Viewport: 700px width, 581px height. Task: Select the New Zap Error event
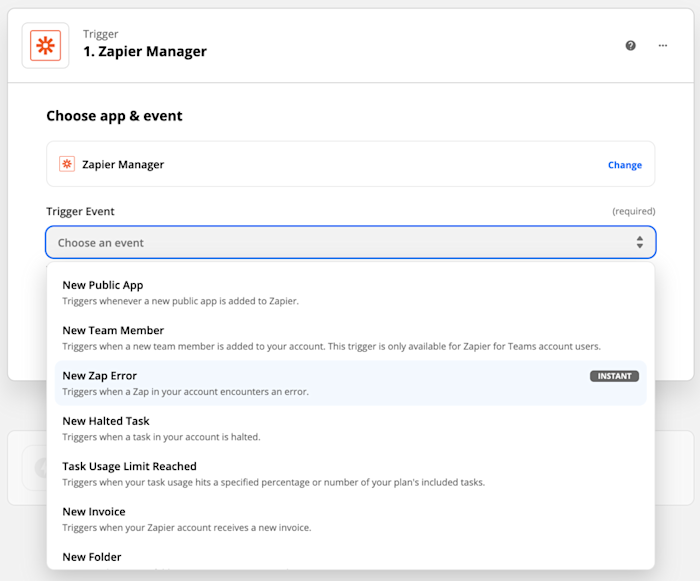point(350,383)
